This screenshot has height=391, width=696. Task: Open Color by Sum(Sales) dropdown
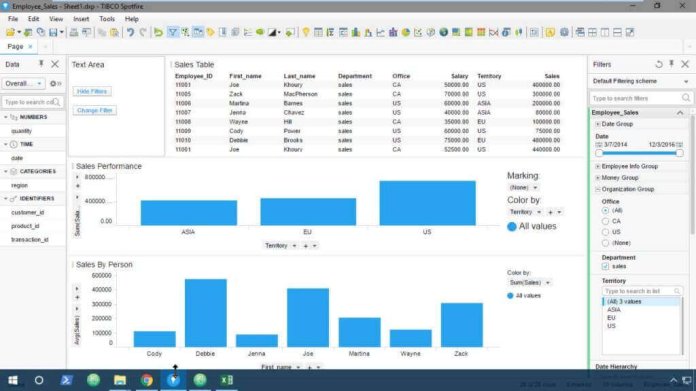530,283
